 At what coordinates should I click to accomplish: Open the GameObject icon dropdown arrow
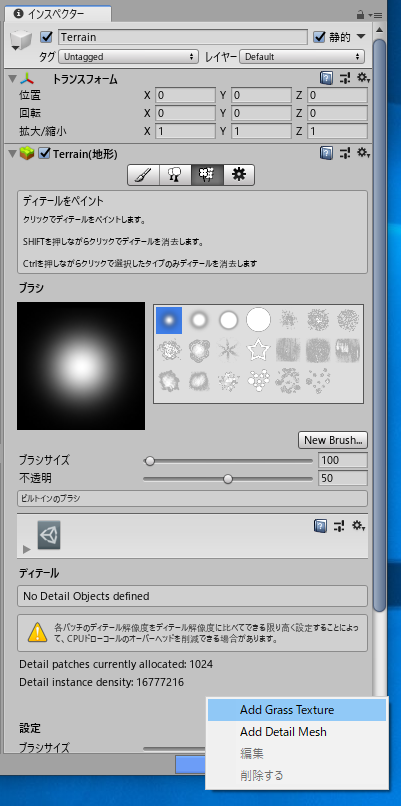[15, 48]
